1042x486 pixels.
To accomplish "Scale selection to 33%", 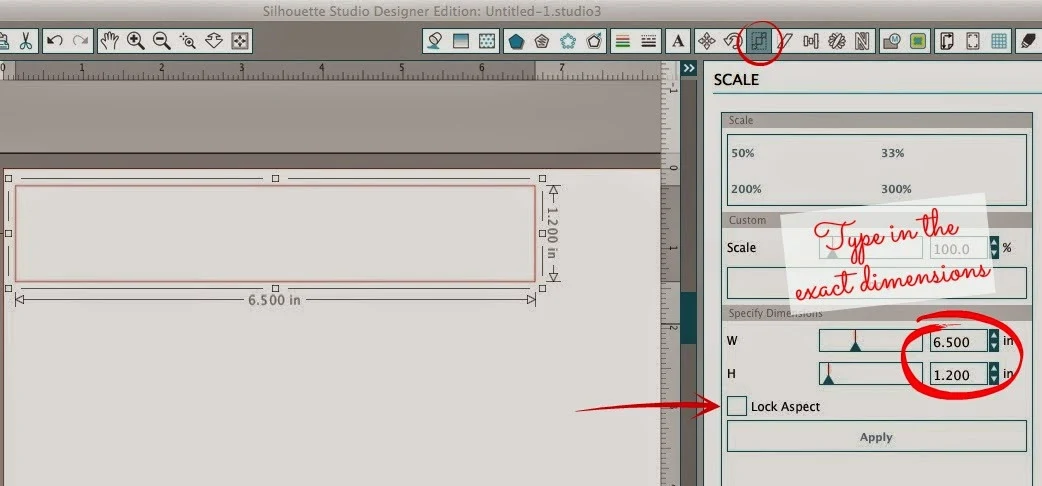I will point(892,153).
